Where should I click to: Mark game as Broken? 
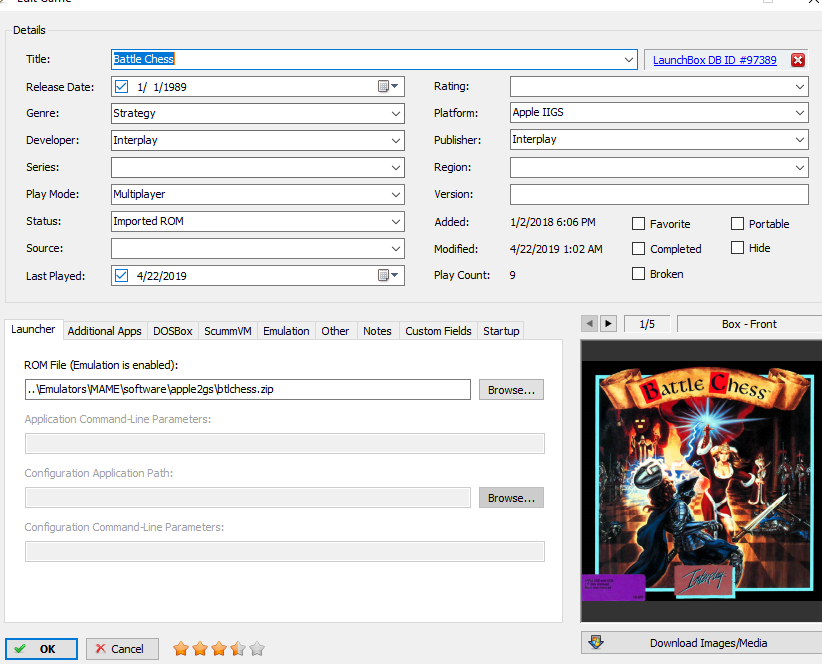(638, 274)
